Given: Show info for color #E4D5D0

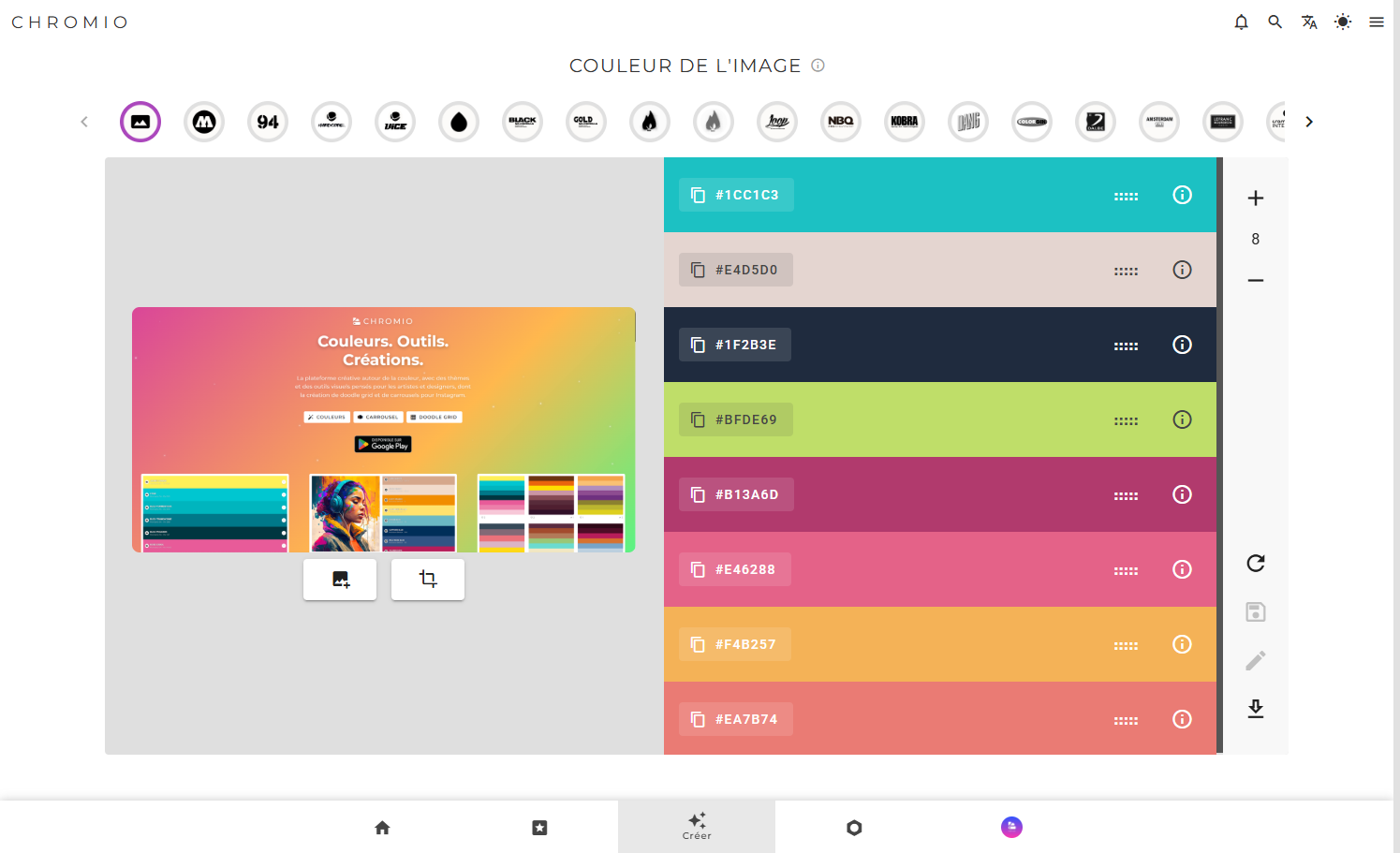Looking at the screenshot, I should click(x=1183, y=270).
